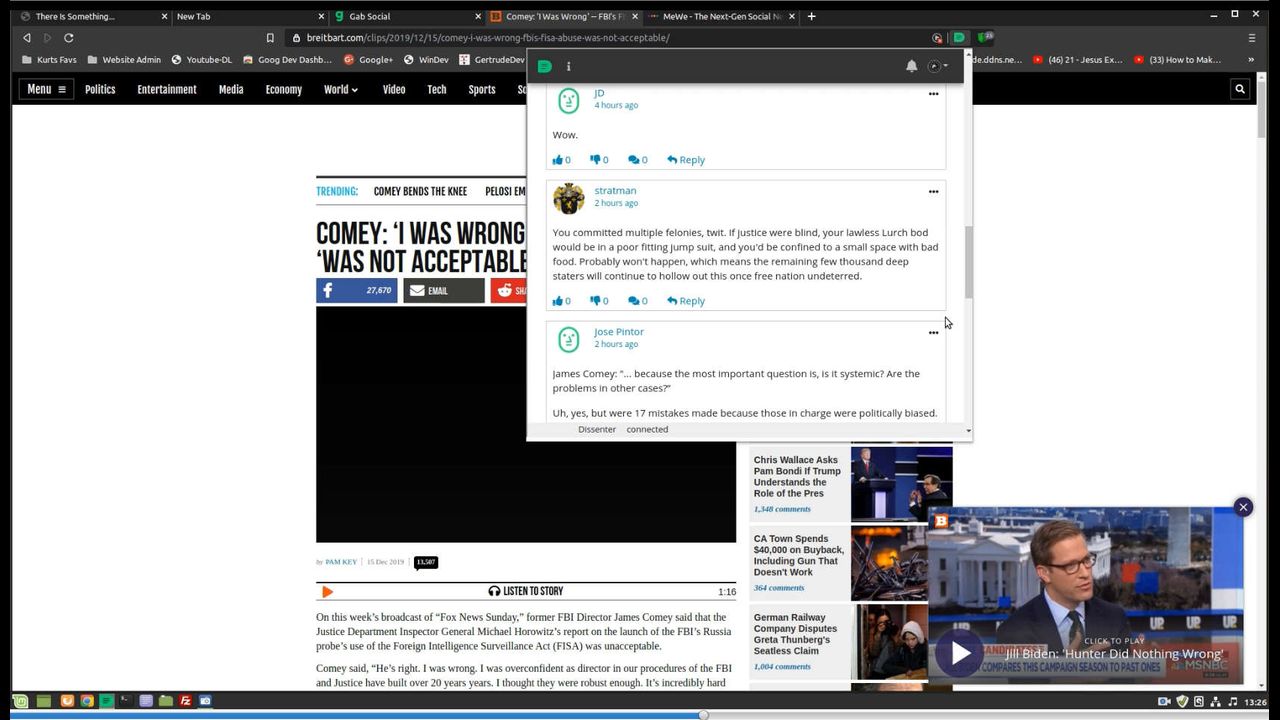1280x720 pixels.
Task: Reply to stratman's comment
Action: [686, 301]
